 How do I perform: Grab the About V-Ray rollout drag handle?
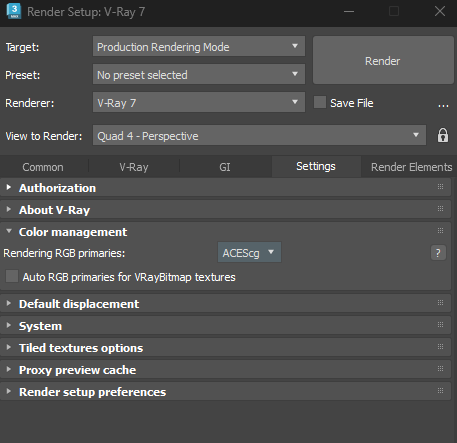coord(440,209)
